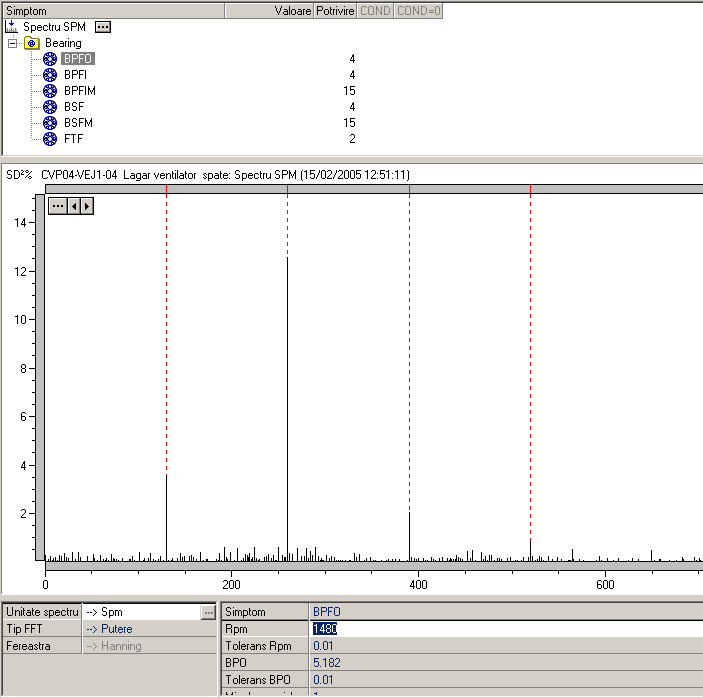The height and width of the screenshot is (698, 703).
Task: Click the Potrivire column header
Action: [x=335, y=10]
